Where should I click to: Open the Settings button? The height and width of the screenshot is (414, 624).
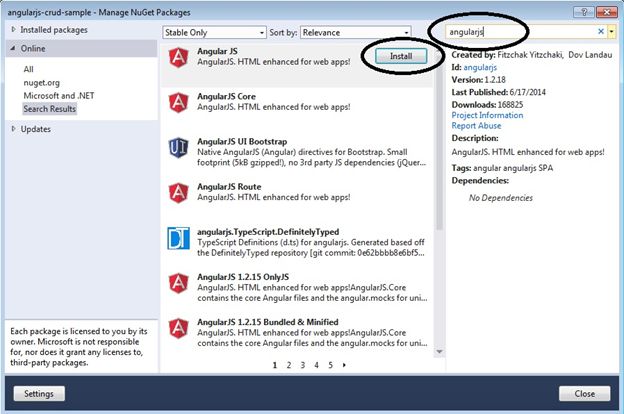[39, 393]
